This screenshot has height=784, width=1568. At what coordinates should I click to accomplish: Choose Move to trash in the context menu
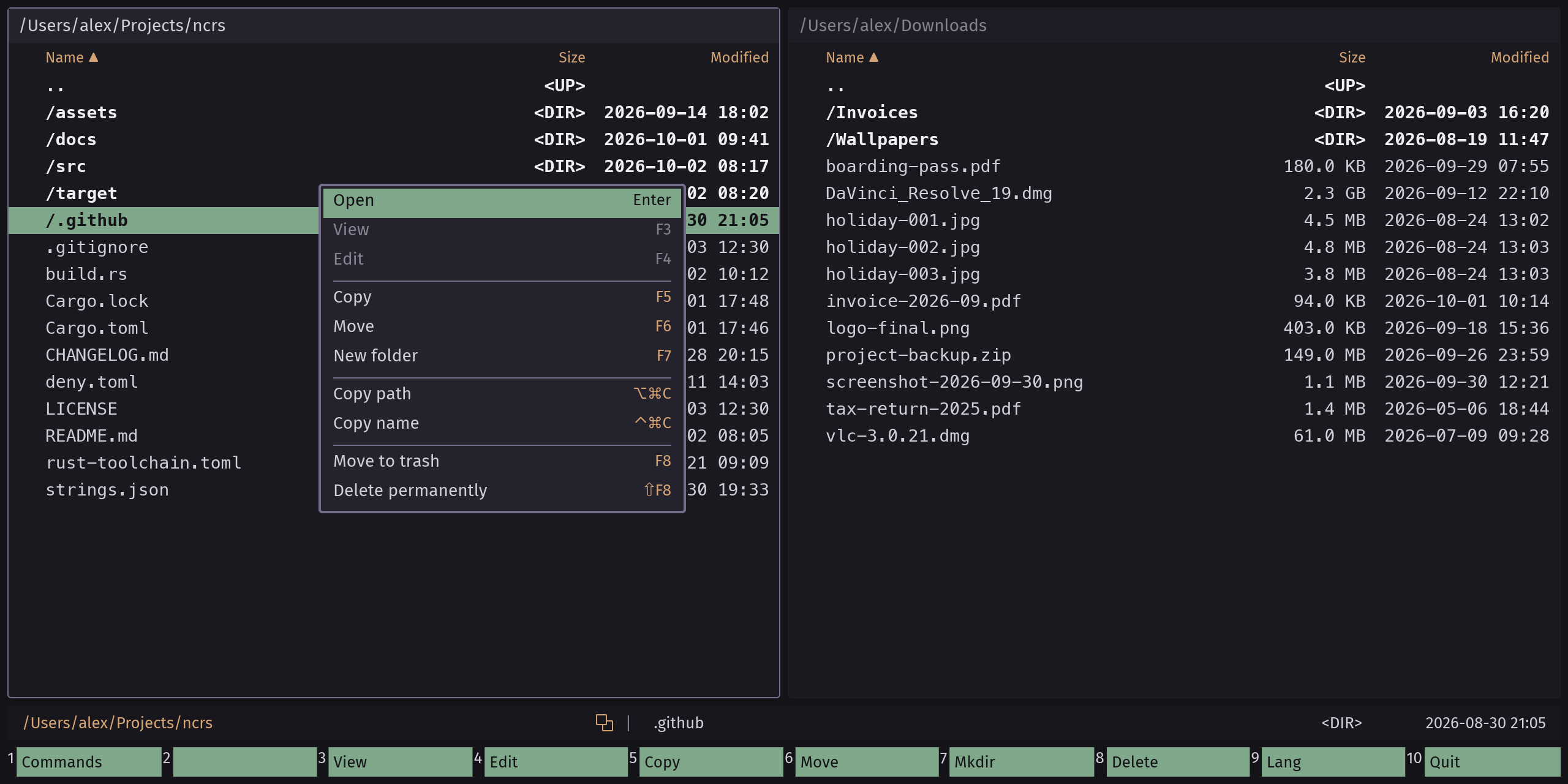tap(502, 461)
